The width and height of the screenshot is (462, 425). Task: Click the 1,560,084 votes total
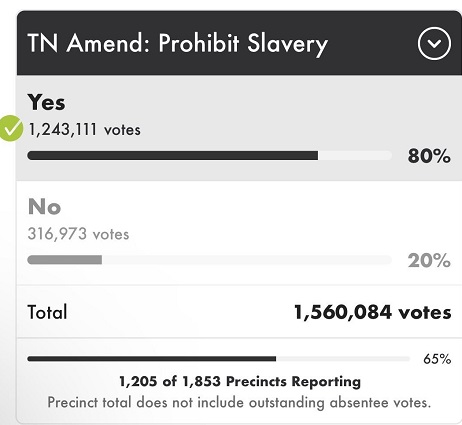(373, 312)
